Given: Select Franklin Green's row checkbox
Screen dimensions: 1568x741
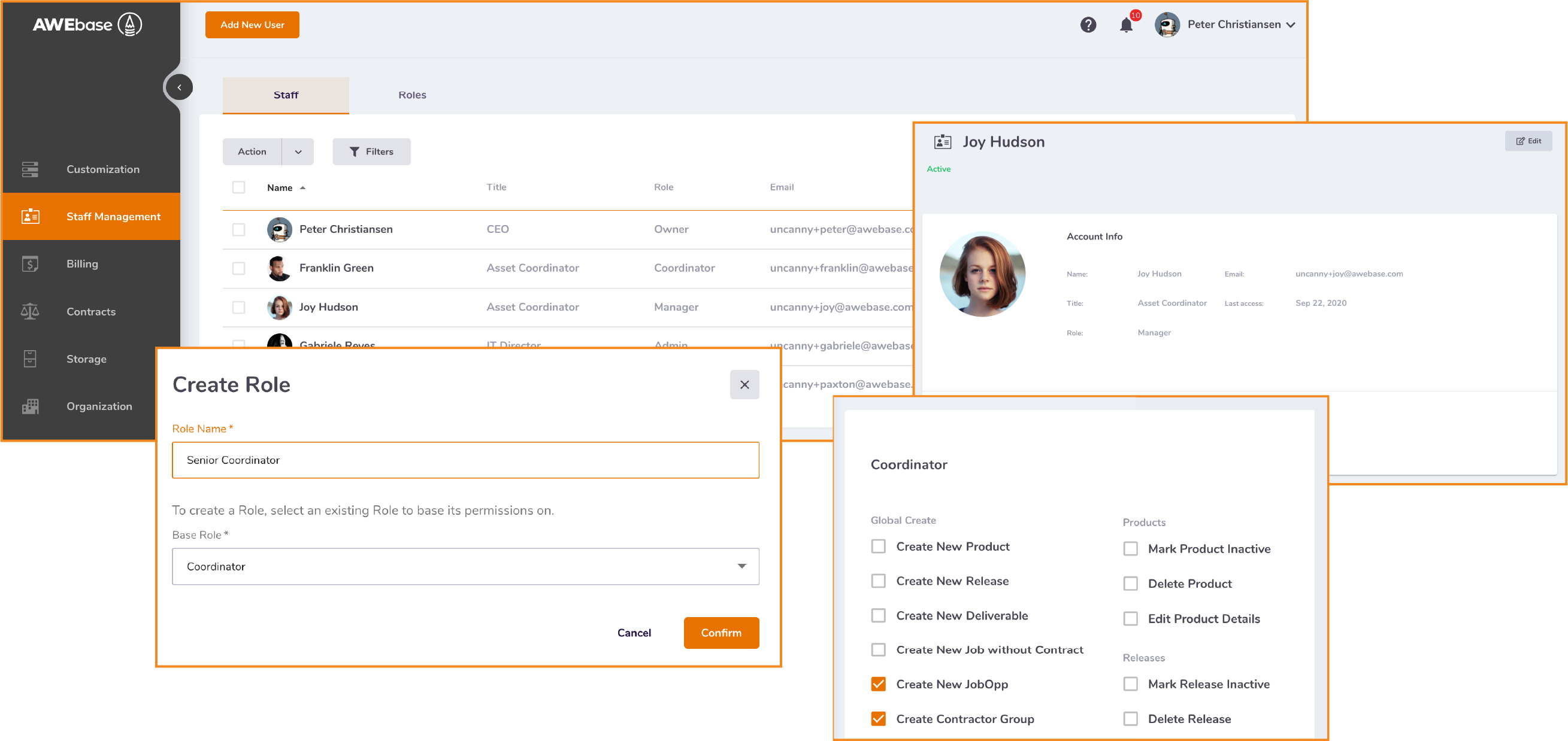Looking at the screenshot, I should pyautogui.click(x=238, y=268).
